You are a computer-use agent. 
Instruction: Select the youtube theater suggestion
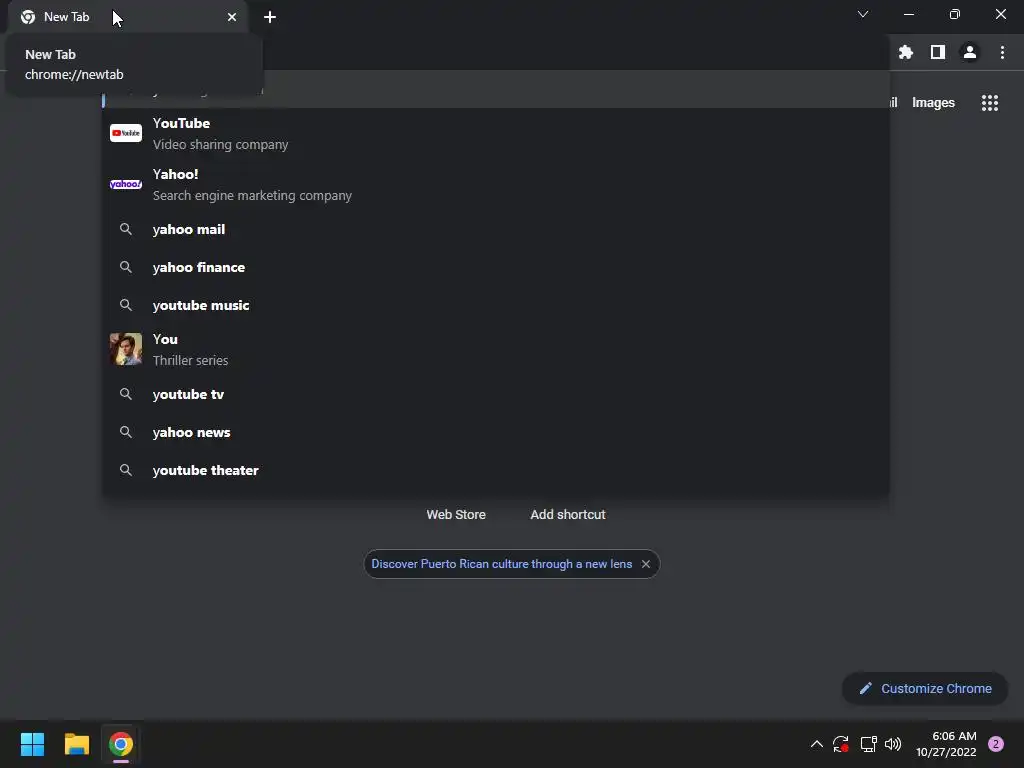495,470
